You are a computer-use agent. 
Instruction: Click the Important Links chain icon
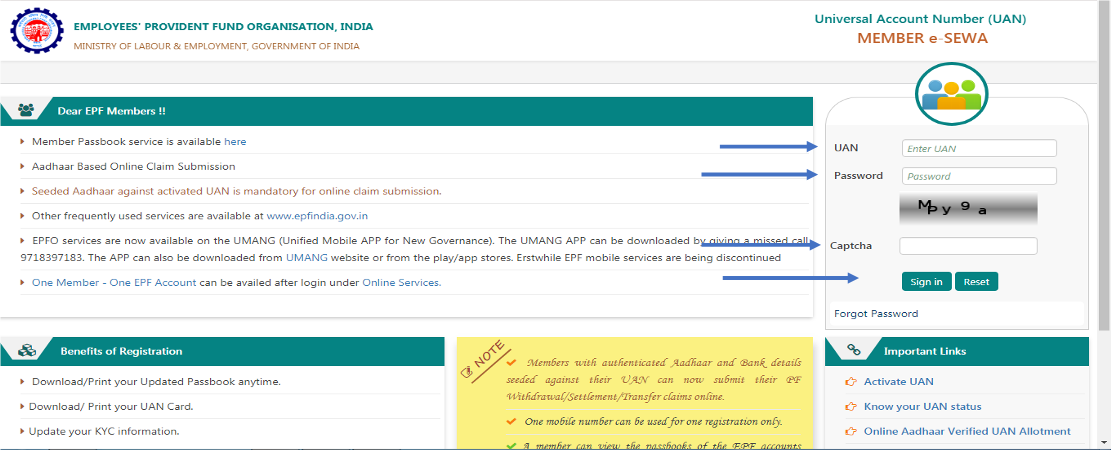coord(853,351)
